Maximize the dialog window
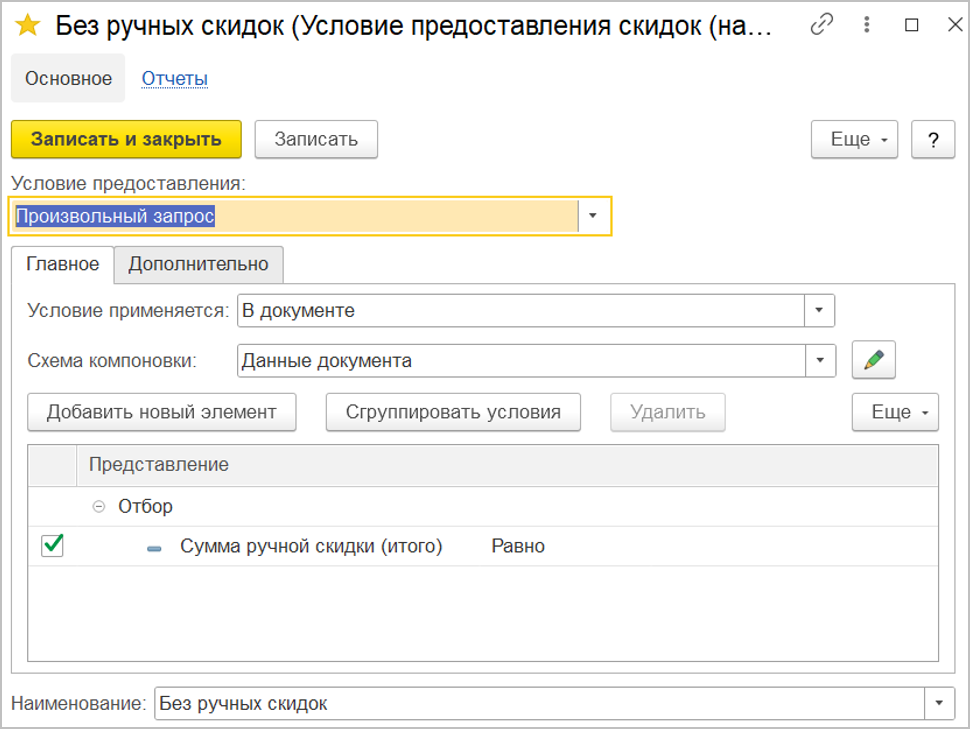Viewport: 970px width, 729px height. (911, 26)
